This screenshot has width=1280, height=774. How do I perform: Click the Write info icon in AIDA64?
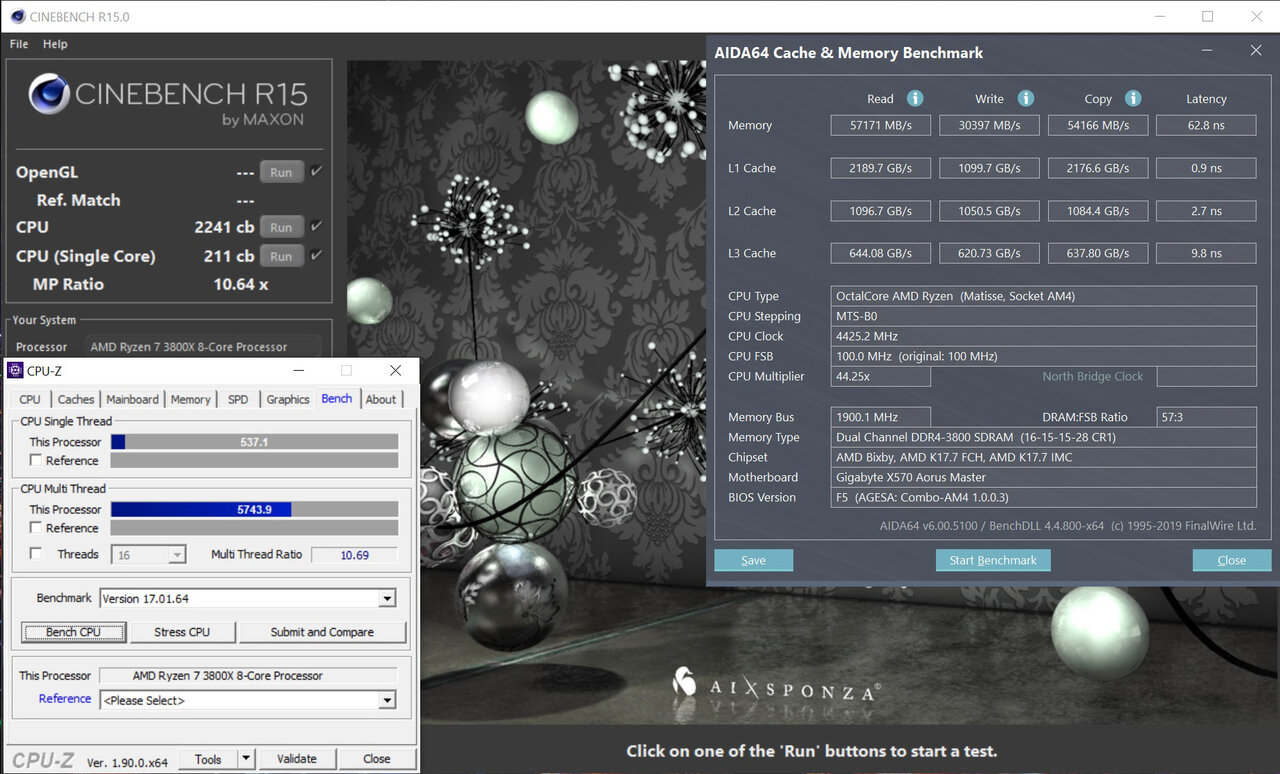(x=1025, y=98)
